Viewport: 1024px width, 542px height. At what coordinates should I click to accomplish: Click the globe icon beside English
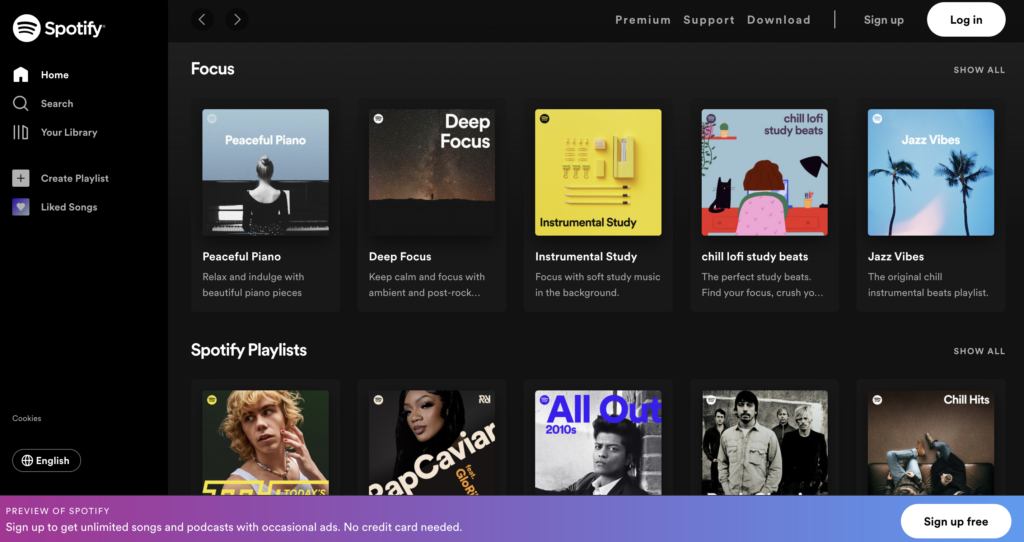point(27,460)
